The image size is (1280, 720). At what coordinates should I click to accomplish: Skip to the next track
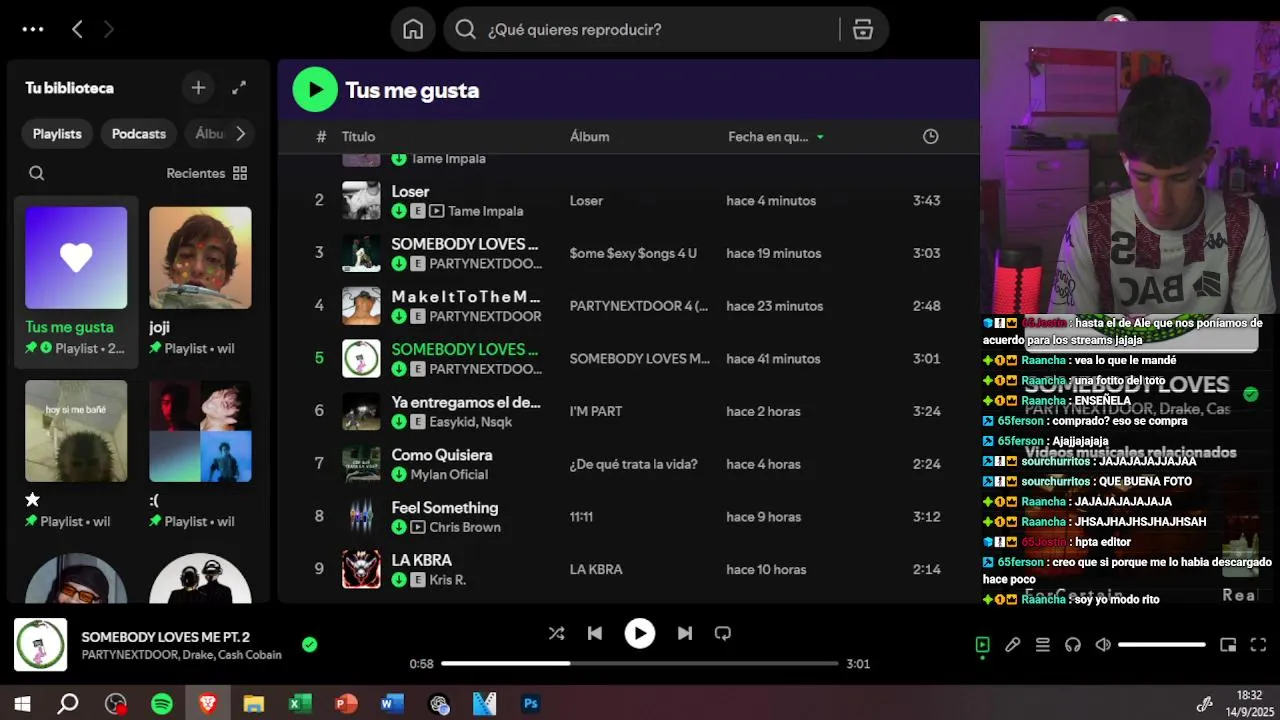685,633
